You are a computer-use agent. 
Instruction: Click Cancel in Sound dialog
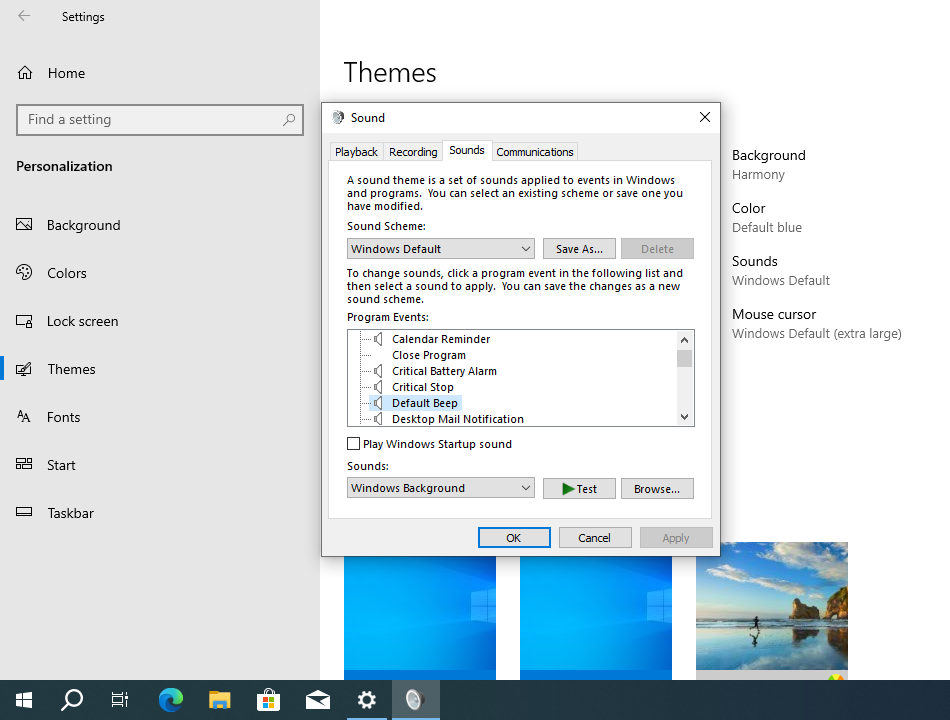594,538
